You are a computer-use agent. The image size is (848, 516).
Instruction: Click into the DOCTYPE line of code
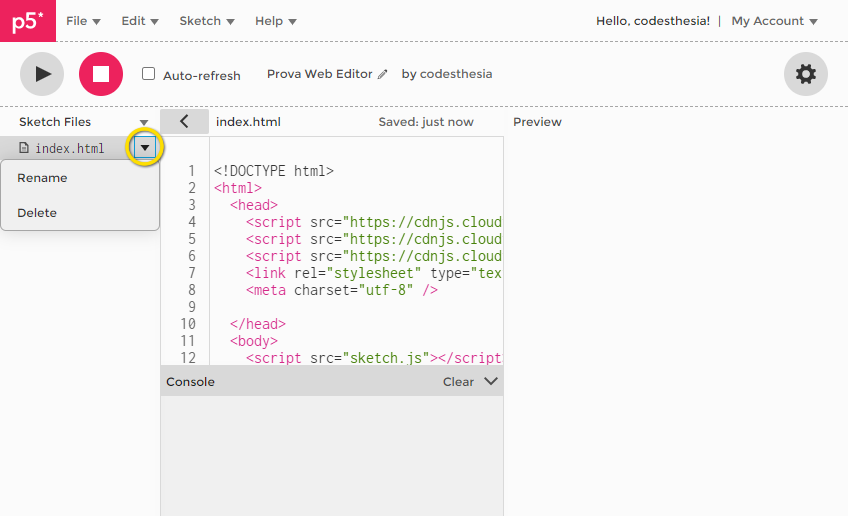tap(274, 171)
